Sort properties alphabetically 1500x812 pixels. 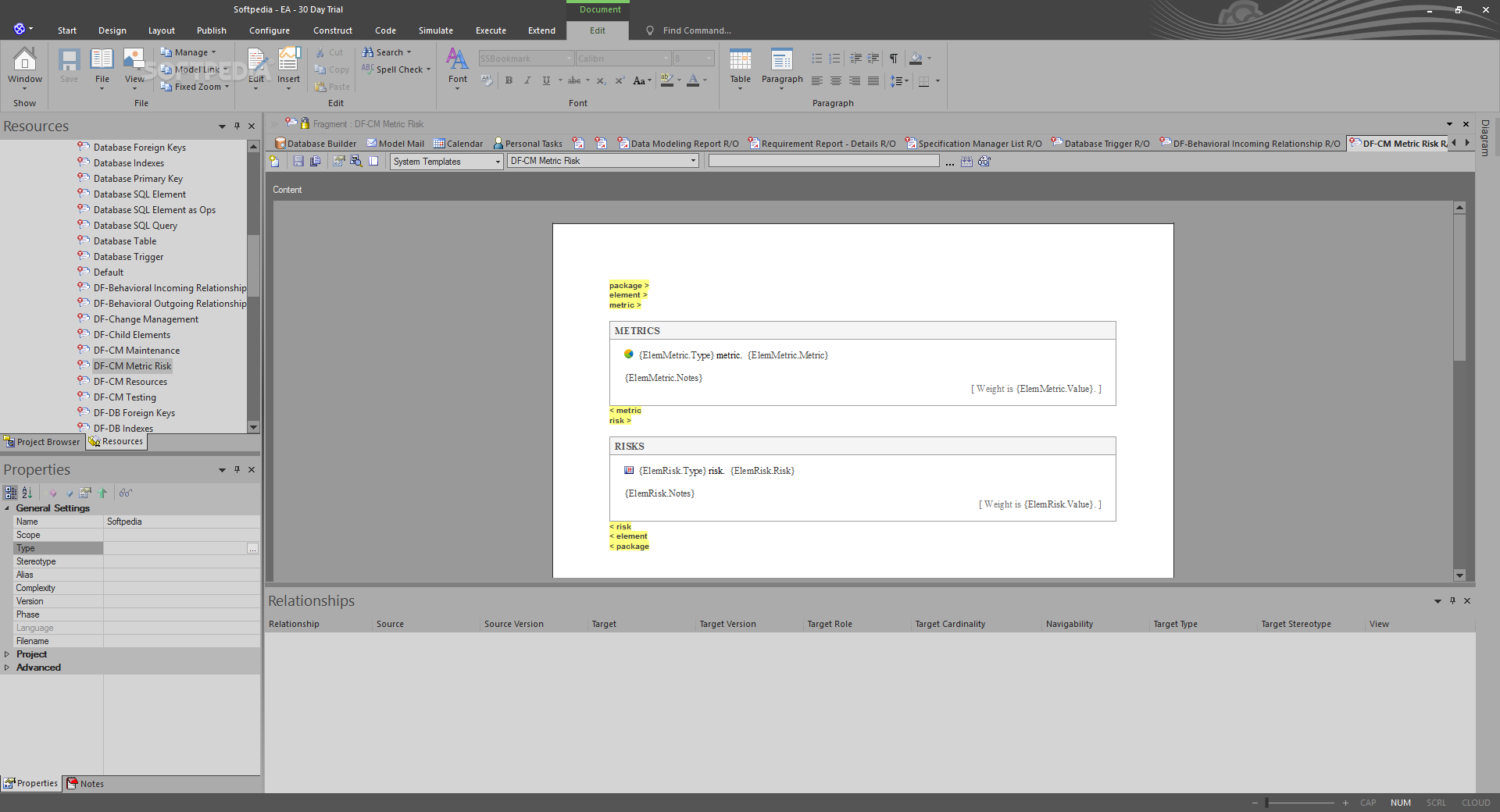coord(27,493)
